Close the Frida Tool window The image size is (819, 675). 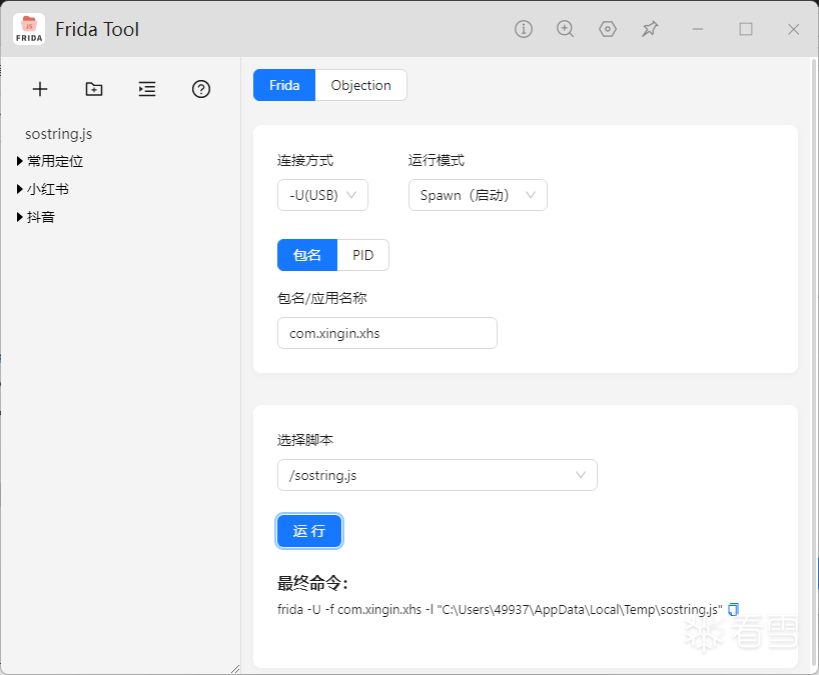coord(793,29)
